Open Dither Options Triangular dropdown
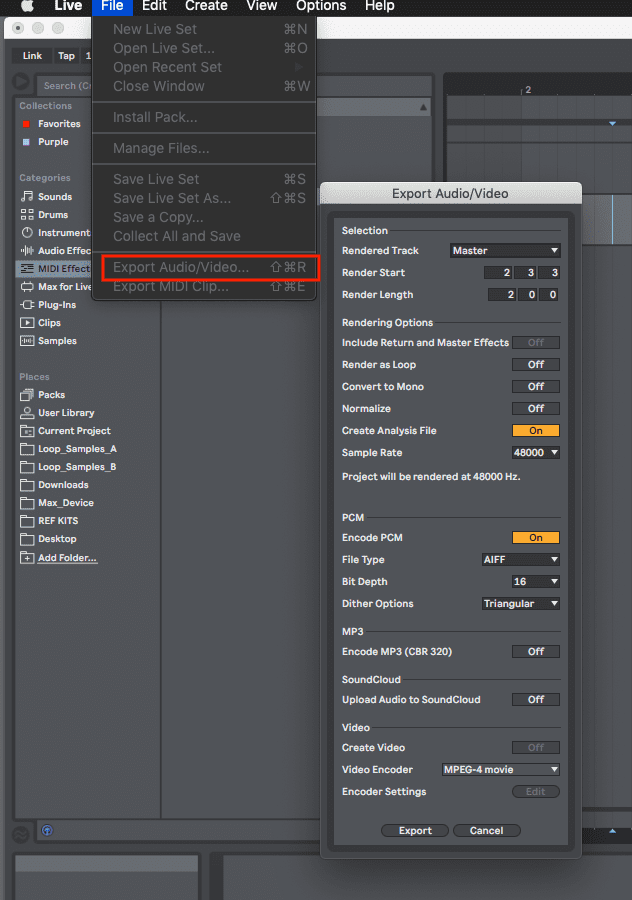Image resolution: width=632 pixels, height=900 pixels. point(521,604)
